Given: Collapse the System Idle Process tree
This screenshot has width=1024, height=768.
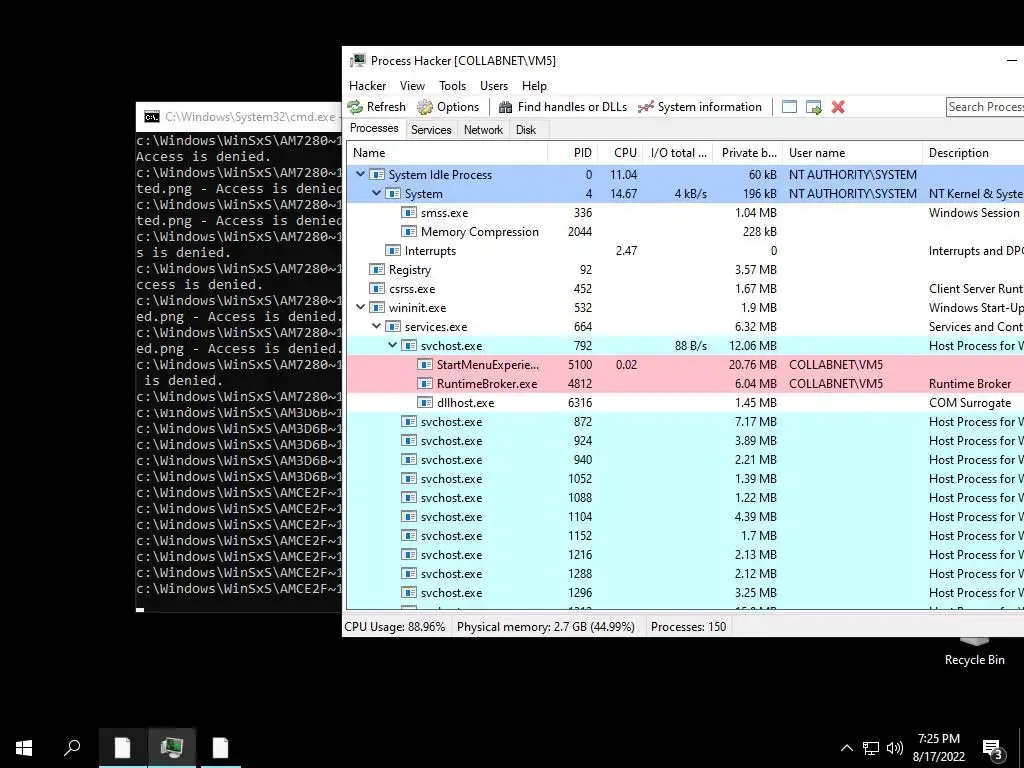Looking at the screenshot, I should (360, 174).
